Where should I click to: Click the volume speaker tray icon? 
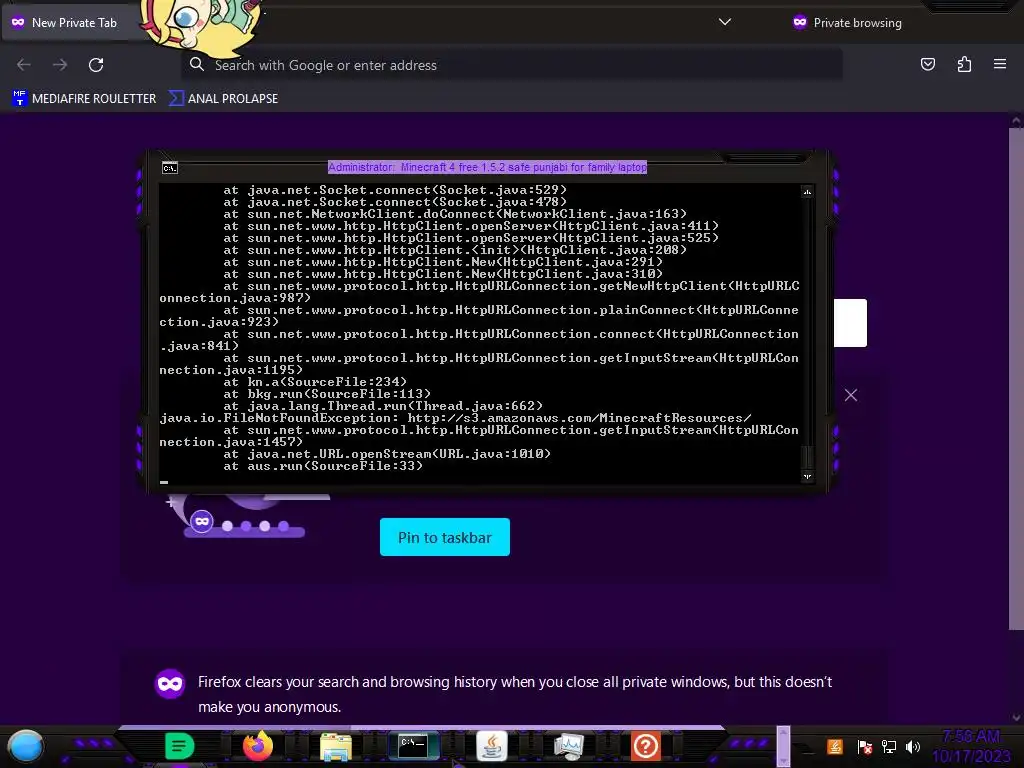point(913,746)
